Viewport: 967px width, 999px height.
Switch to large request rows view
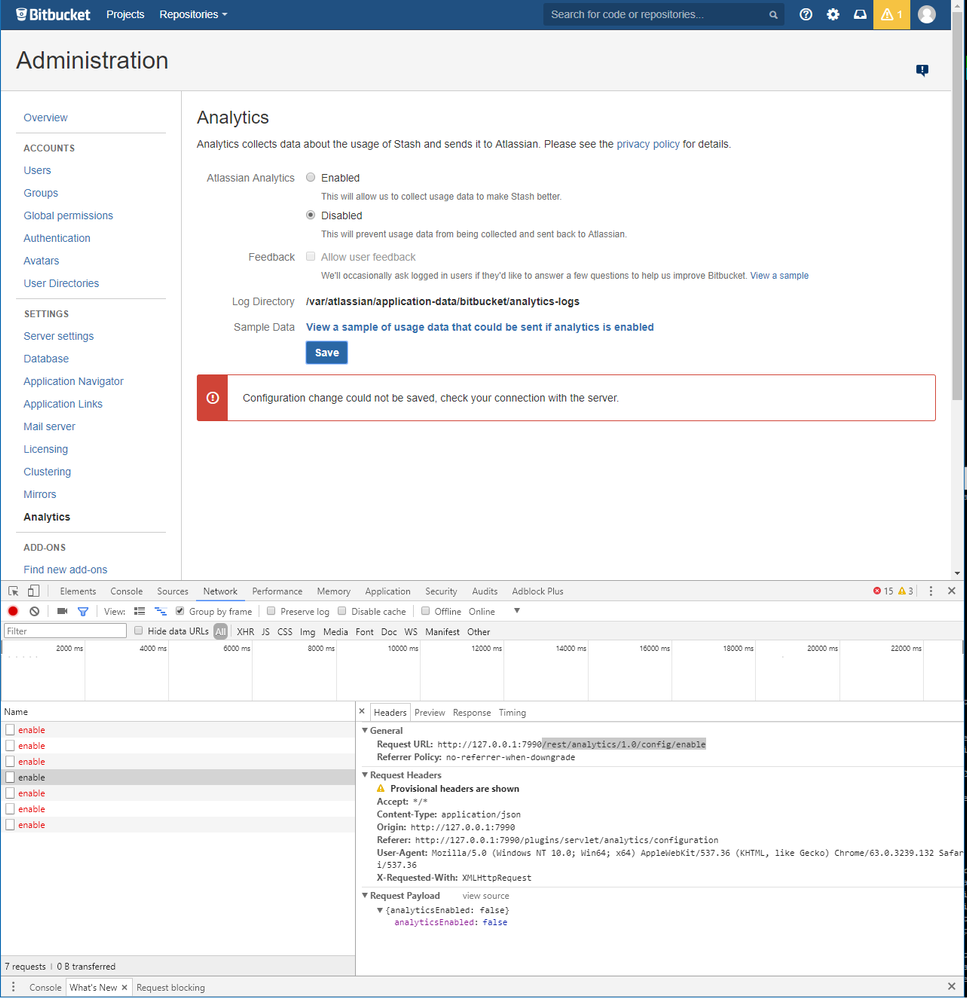[140, 611]
